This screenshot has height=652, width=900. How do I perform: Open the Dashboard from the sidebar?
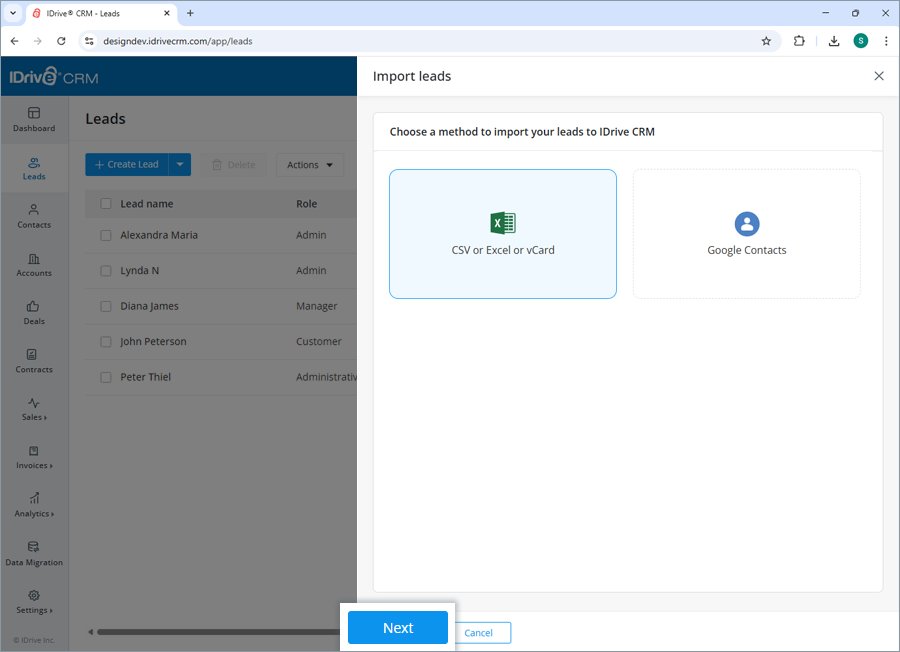click(x=33, y=117)
